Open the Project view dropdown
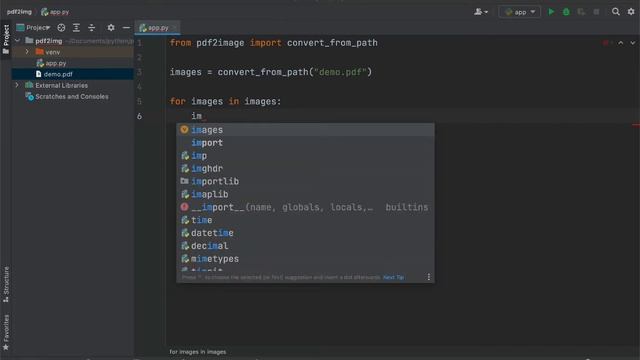Image resolution: width=640 pixels, height=360 pixels. [33, 27]
